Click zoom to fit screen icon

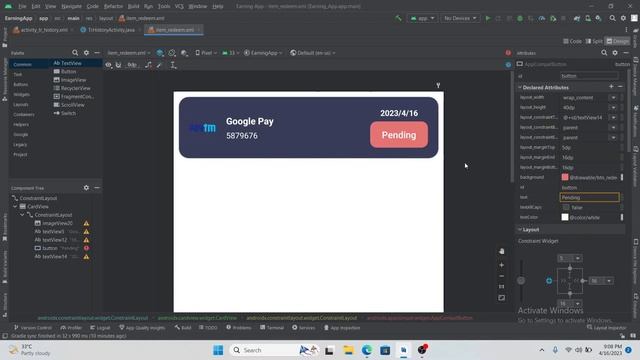(x=502, y=298)
